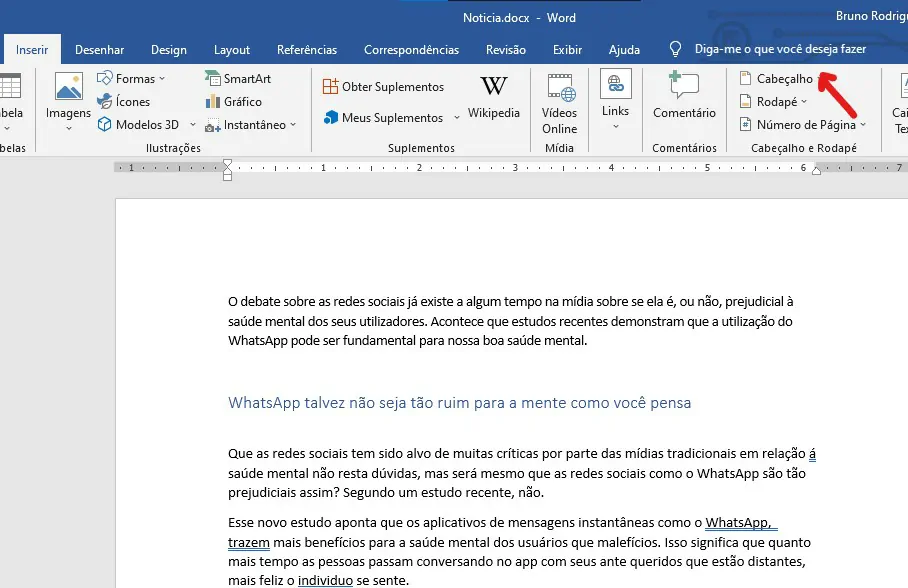Click Obter Suplementos store icon
The width and height of the screenshot is (908, 588).
330,86
